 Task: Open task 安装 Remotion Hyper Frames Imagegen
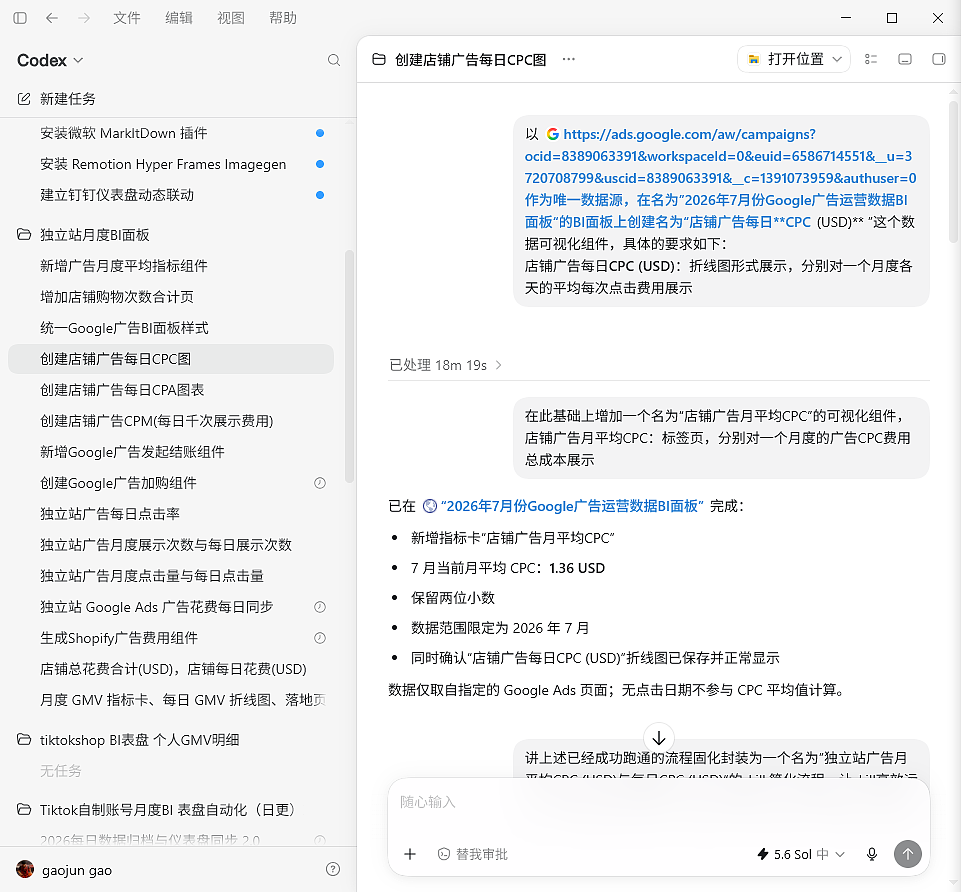[171, 164]
